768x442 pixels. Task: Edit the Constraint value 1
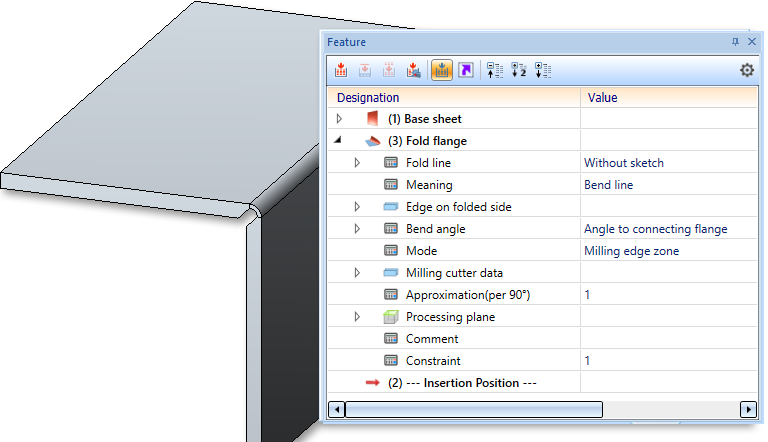(669, 361)
